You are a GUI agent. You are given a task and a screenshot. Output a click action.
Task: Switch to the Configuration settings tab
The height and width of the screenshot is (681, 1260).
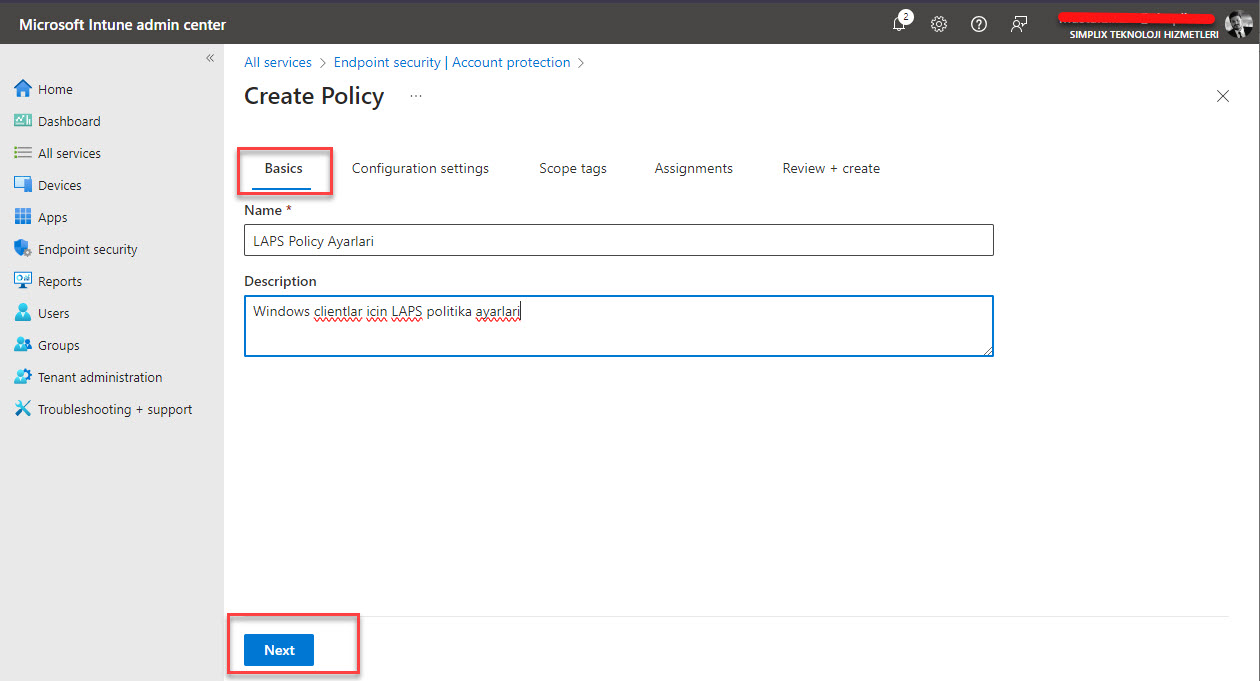(420, 168)
